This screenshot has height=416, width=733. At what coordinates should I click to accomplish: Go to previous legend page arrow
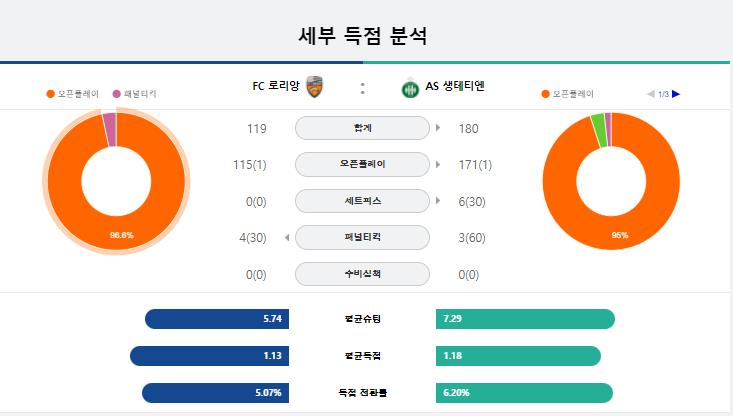point(650,94)
